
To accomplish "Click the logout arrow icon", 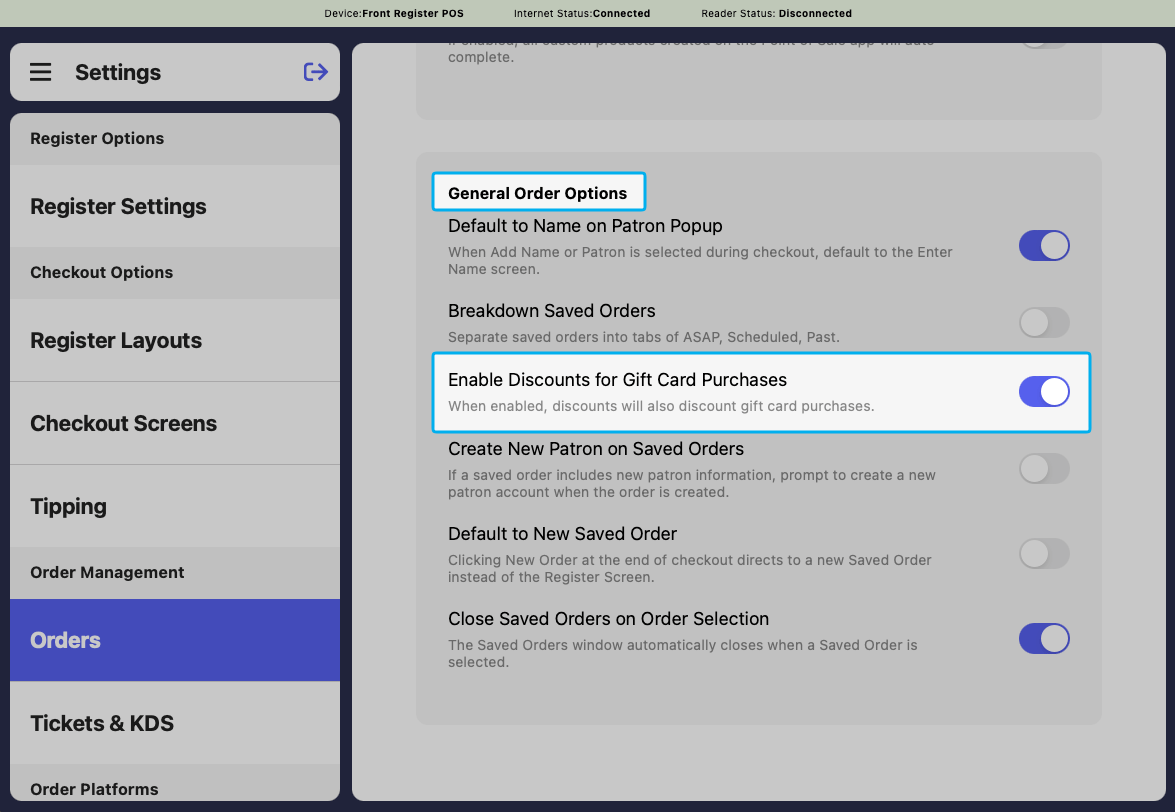I will (315, 72).
